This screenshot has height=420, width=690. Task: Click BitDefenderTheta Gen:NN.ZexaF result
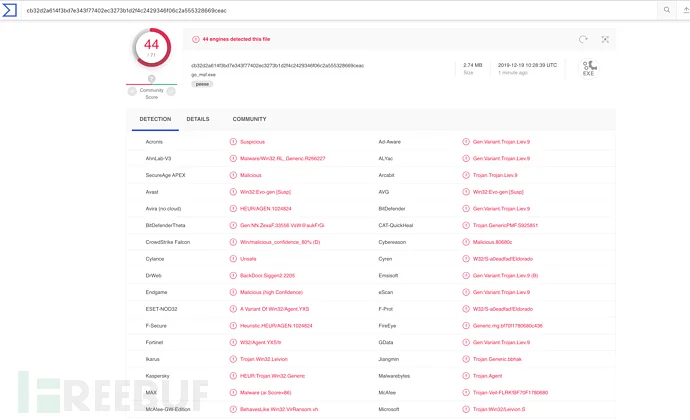282,225
